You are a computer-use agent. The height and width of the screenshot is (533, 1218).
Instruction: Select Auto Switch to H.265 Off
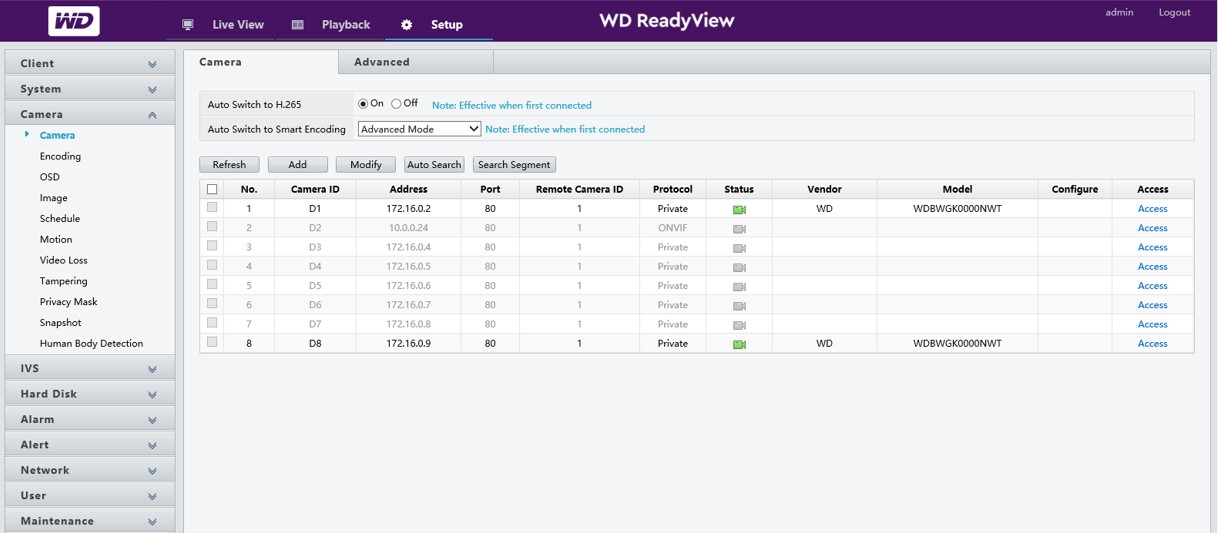(396, 104)
